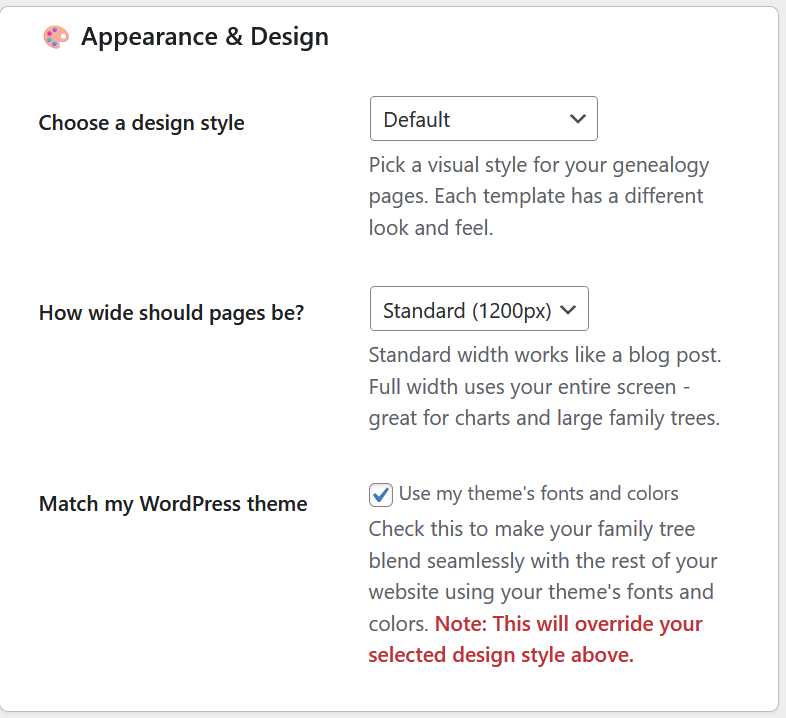786x718 pixels.
Task: Click the "How wide should pages be?" label
Action: [x=171, y=312]
